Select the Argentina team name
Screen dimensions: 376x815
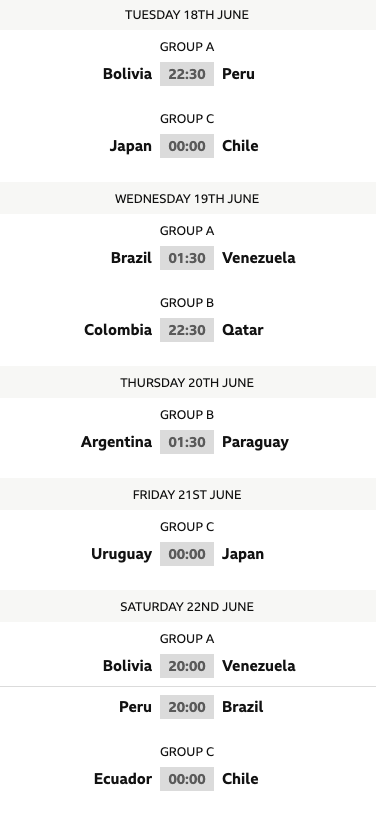point(116,442)
